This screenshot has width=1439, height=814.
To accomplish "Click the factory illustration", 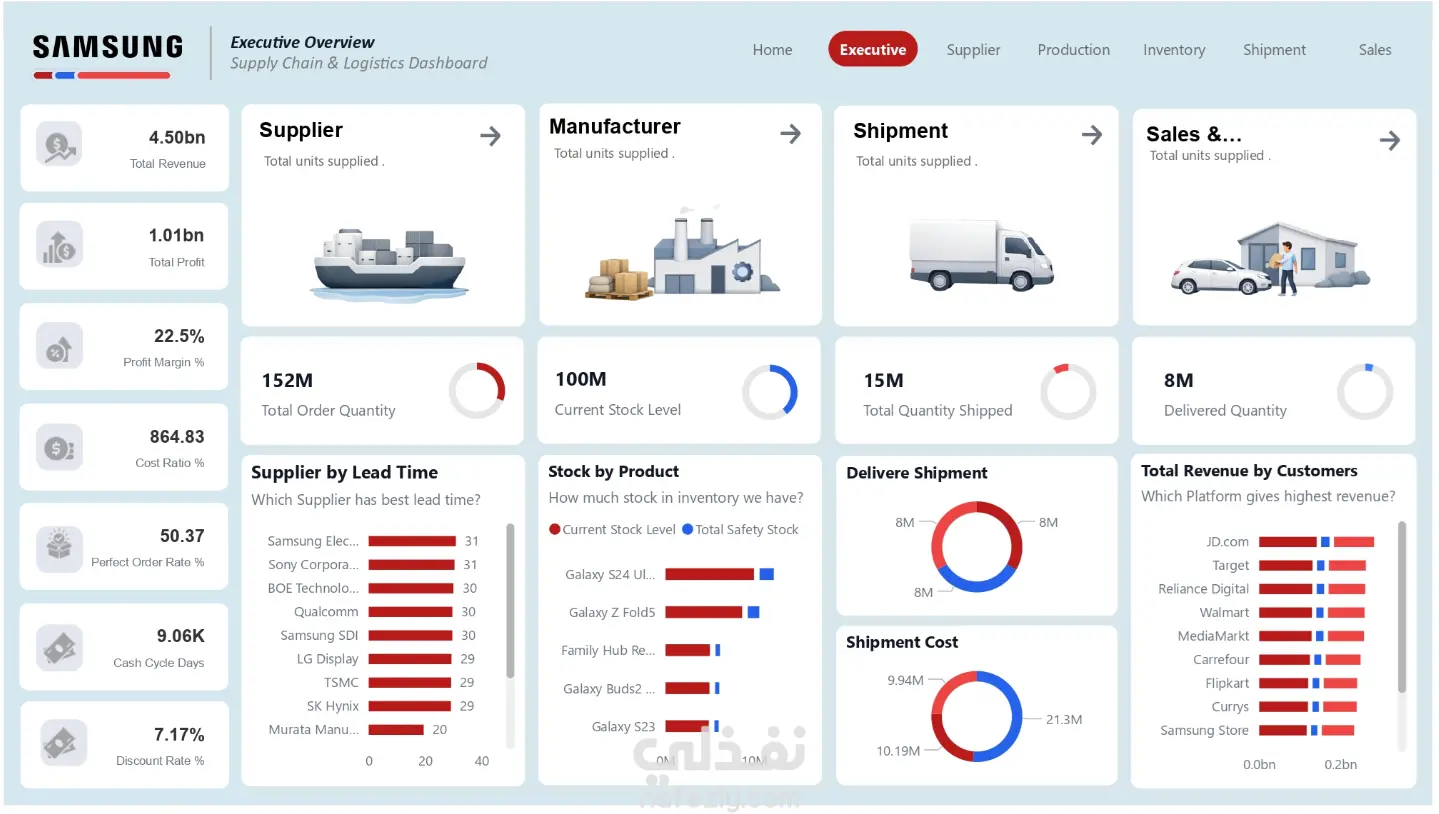I will pos(683,255).
